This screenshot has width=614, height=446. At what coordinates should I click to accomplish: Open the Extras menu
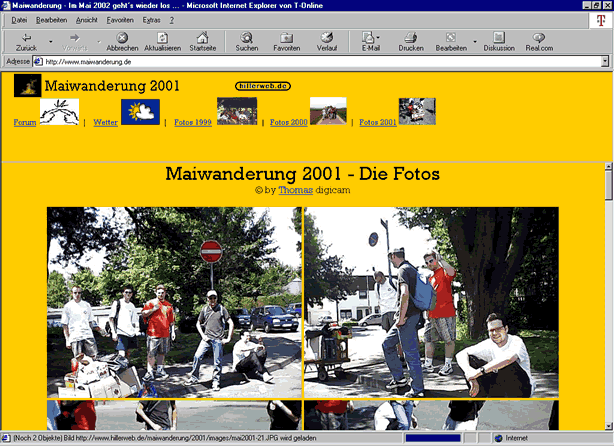pyautogui.click(x=151, y=19)
